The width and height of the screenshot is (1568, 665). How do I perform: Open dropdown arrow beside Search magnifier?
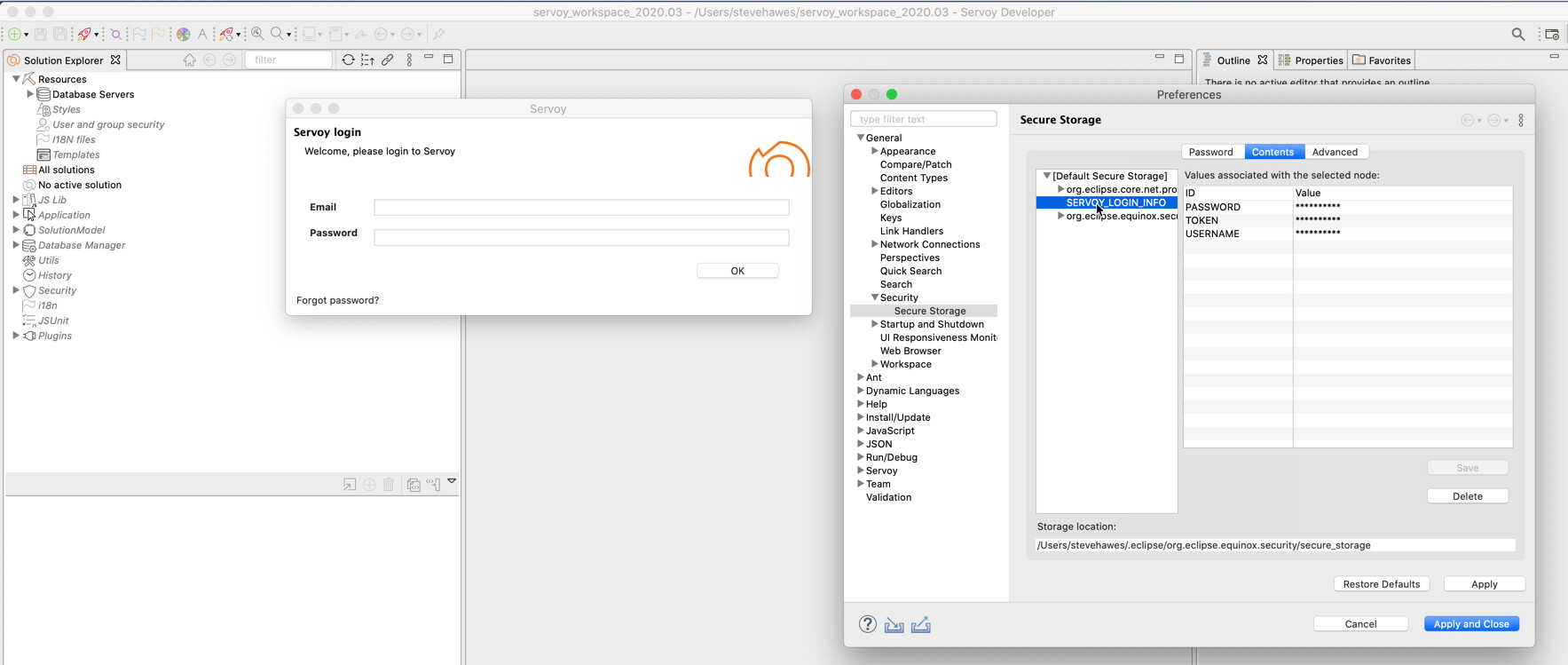(x=288, y=35)
